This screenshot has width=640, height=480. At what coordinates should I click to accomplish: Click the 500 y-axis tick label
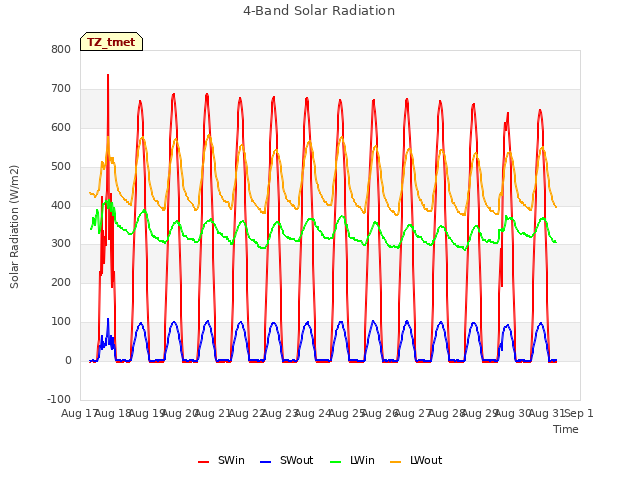point(61,167)
